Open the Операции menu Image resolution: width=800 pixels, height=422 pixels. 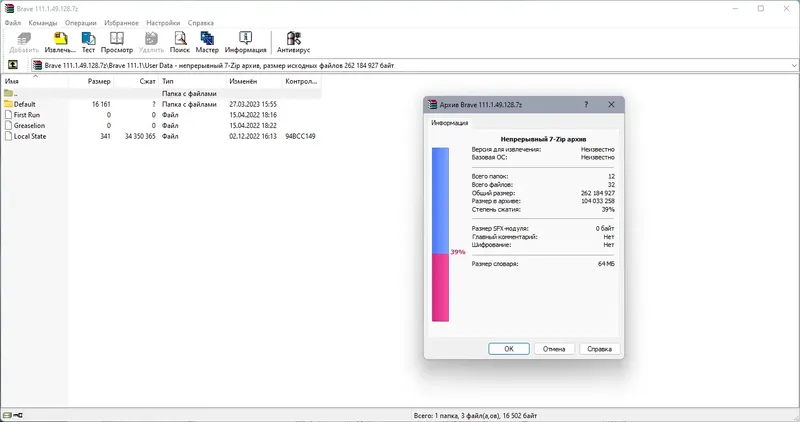point(81,23)
